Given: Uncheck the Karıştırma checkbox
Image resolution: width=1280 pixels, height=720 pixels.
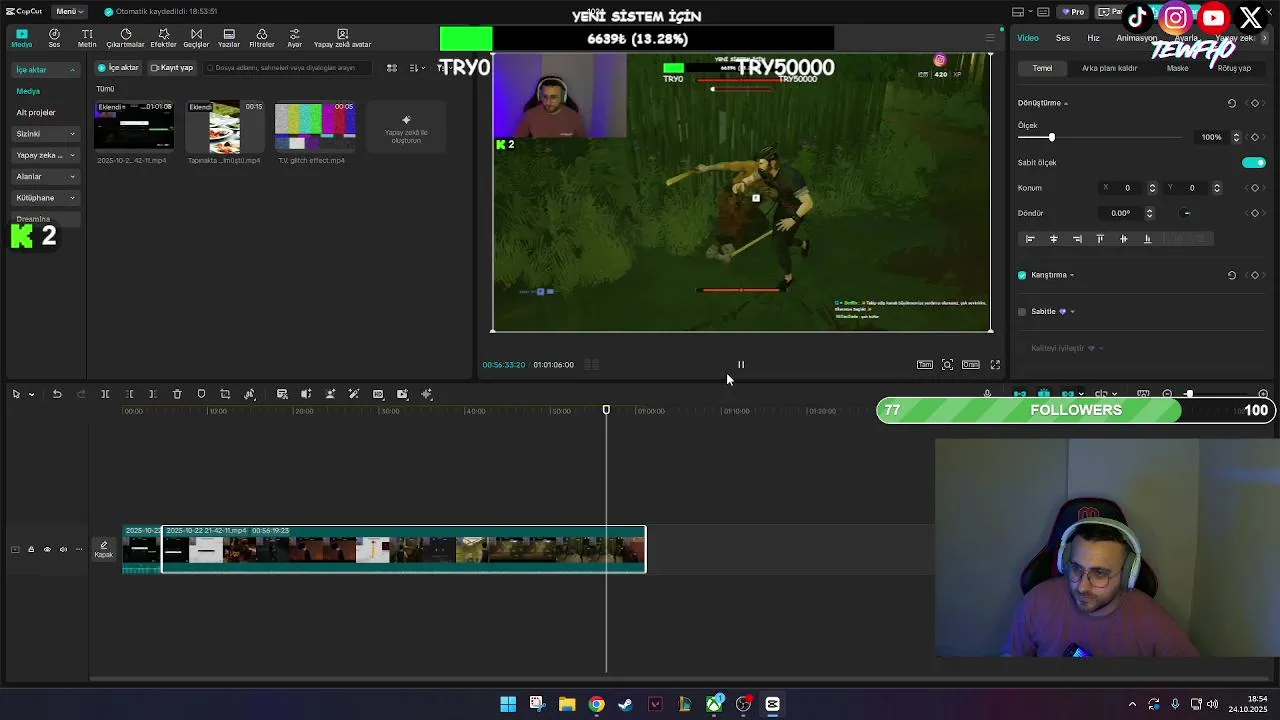Looking at the screenshot, I should tap(1022, 275).
